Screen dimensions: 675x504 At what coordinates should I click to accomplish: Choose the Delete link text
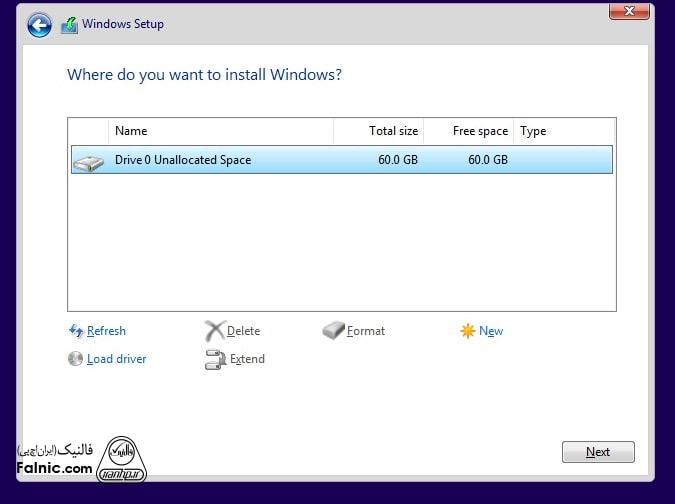pyautogui.click(x=243, y=331)
